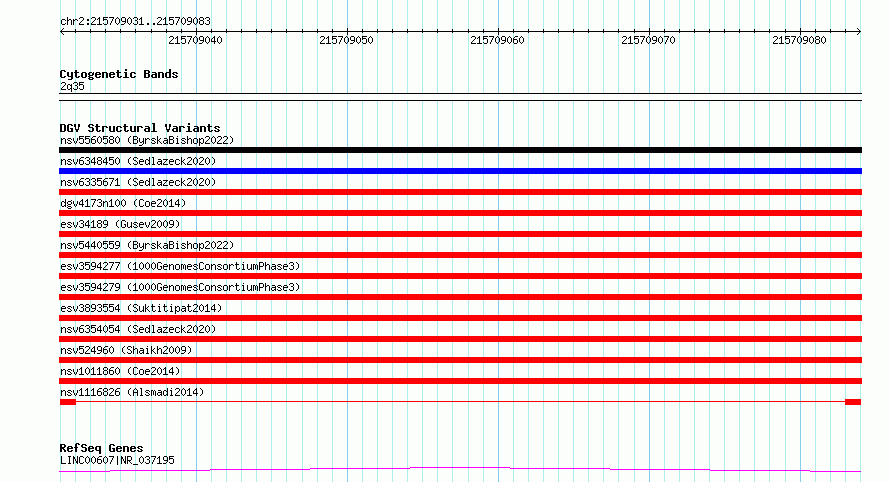
Task: Click the 215709070 ruler tick label
Action: [x=648, y=40]
